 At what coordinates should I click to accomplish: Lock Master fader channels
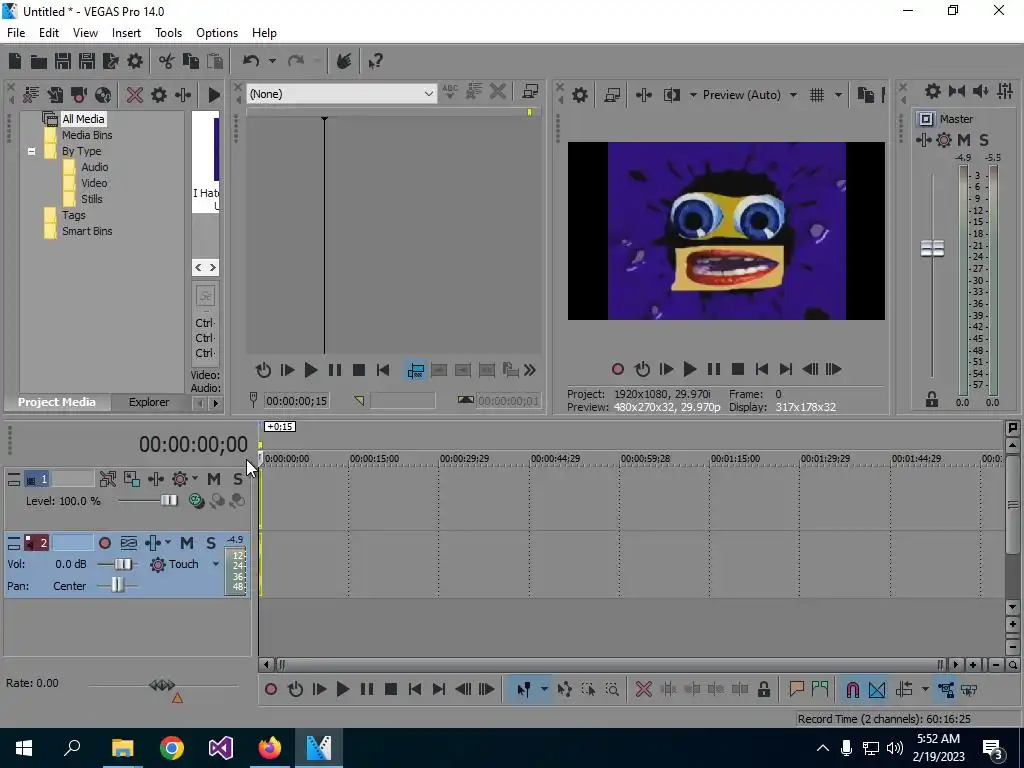click(x=932, y=400)
